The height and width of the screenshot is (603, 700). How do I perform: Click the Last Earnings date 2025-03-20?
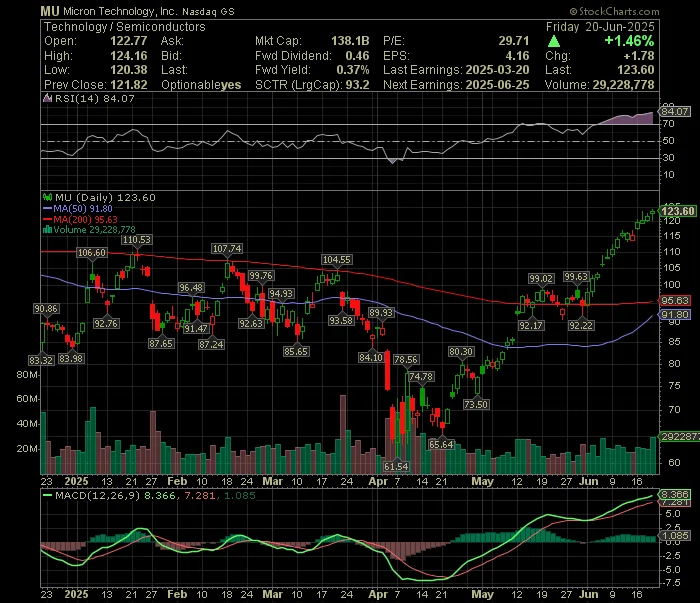tap(497, 70)
